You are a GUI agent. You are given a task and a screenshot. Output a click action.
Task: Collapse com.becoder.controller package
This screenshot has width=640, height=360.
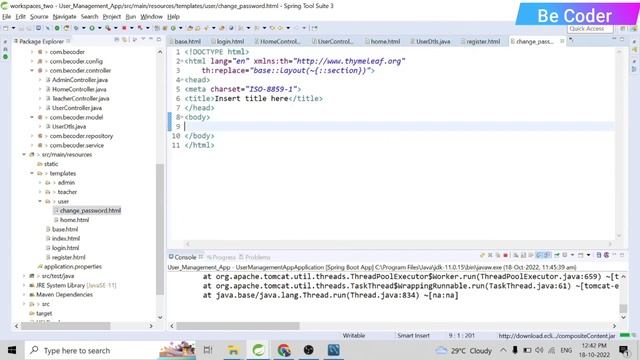tap(32, 71)
